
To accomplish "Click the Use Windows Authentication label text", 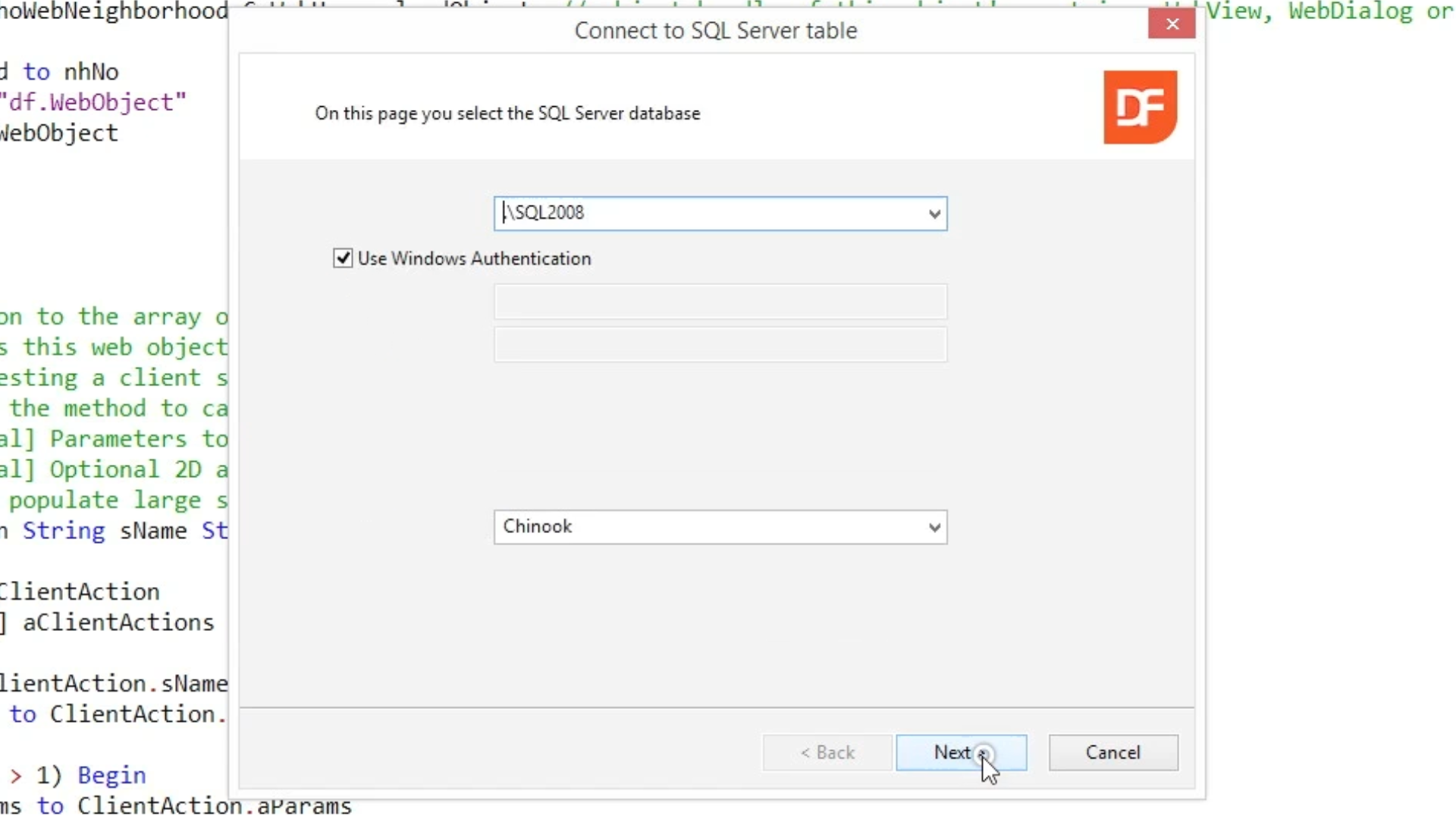I will point(474,259).
